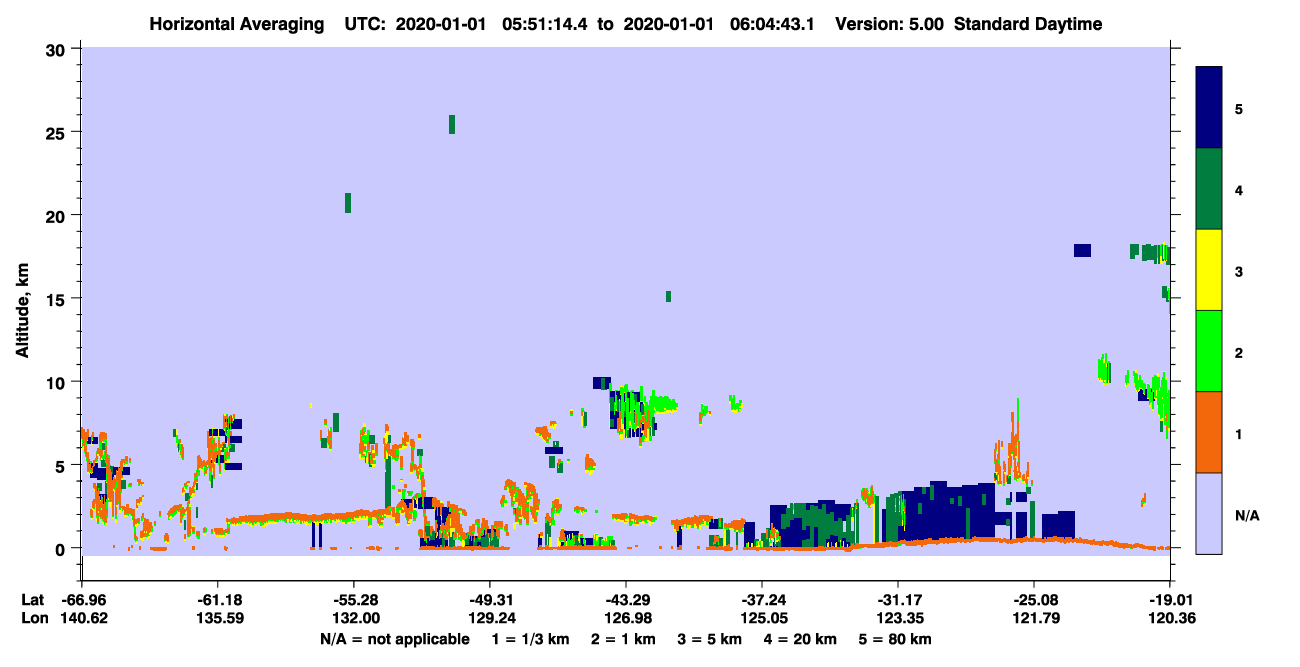Click the lavender N/A colorbar segment
Screen dimensions: 1300x667
click(1209, 513)
